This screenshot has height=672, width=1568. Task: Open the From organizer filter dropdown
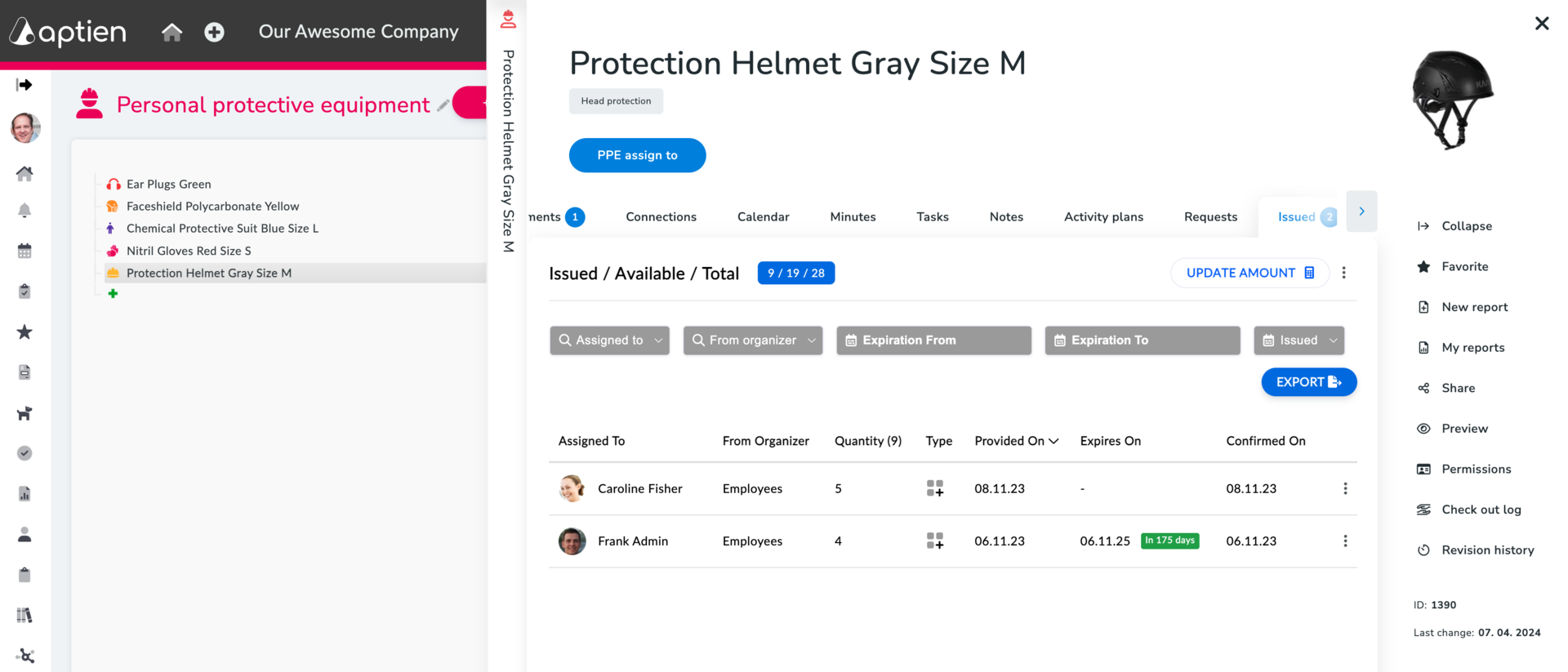point(753,340)
